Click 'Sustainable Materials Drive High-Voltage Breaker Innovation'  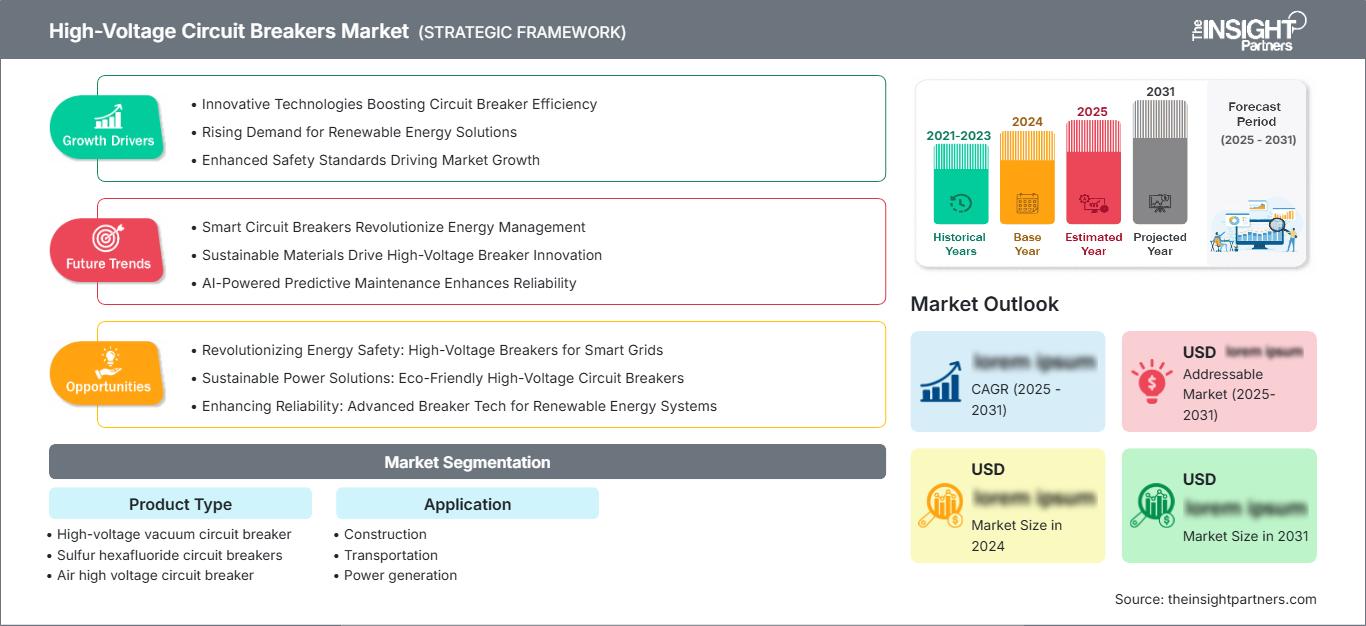(x=401, y=255)
